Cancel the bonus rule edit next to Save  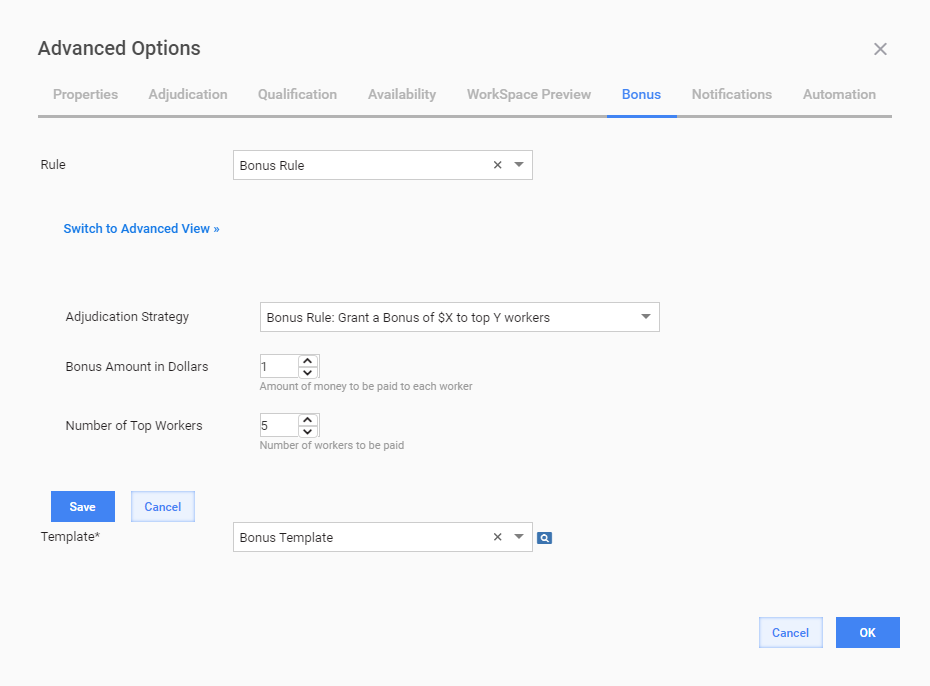click(163, 506)
